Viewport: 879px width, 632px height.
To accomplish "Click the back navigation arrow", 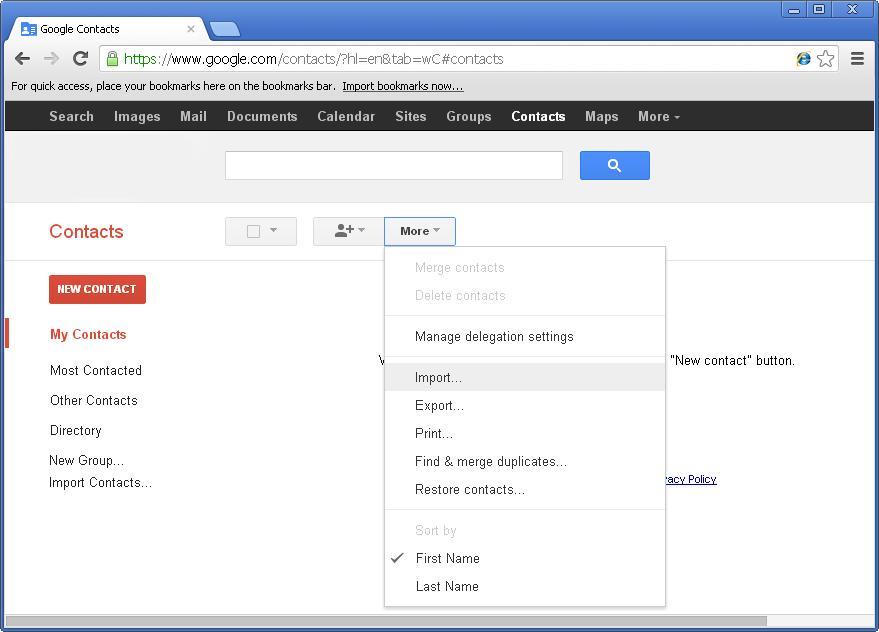I will (22, 59).
